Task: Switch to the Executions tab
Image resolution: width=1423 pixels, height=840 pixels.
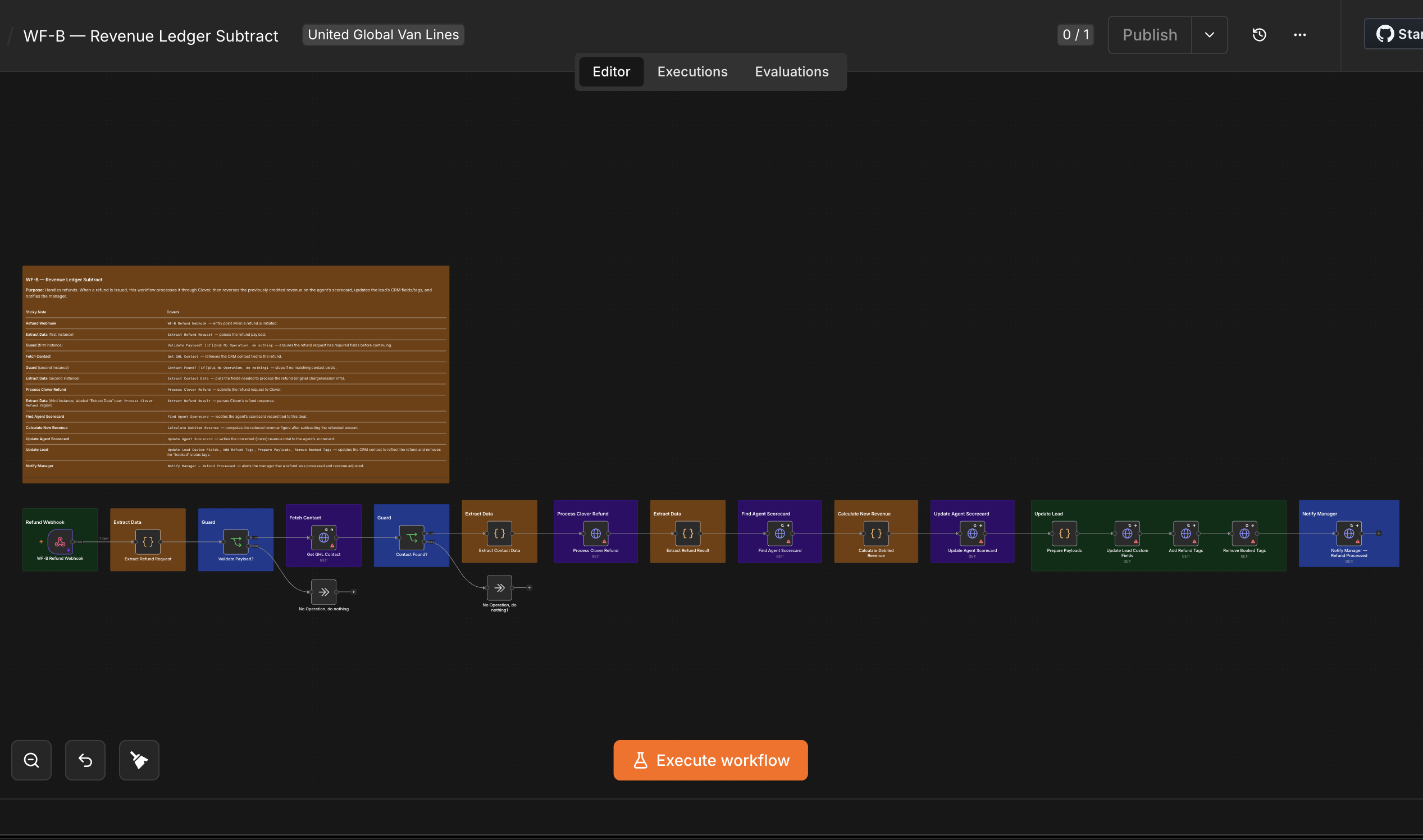Action: [692, 72]
